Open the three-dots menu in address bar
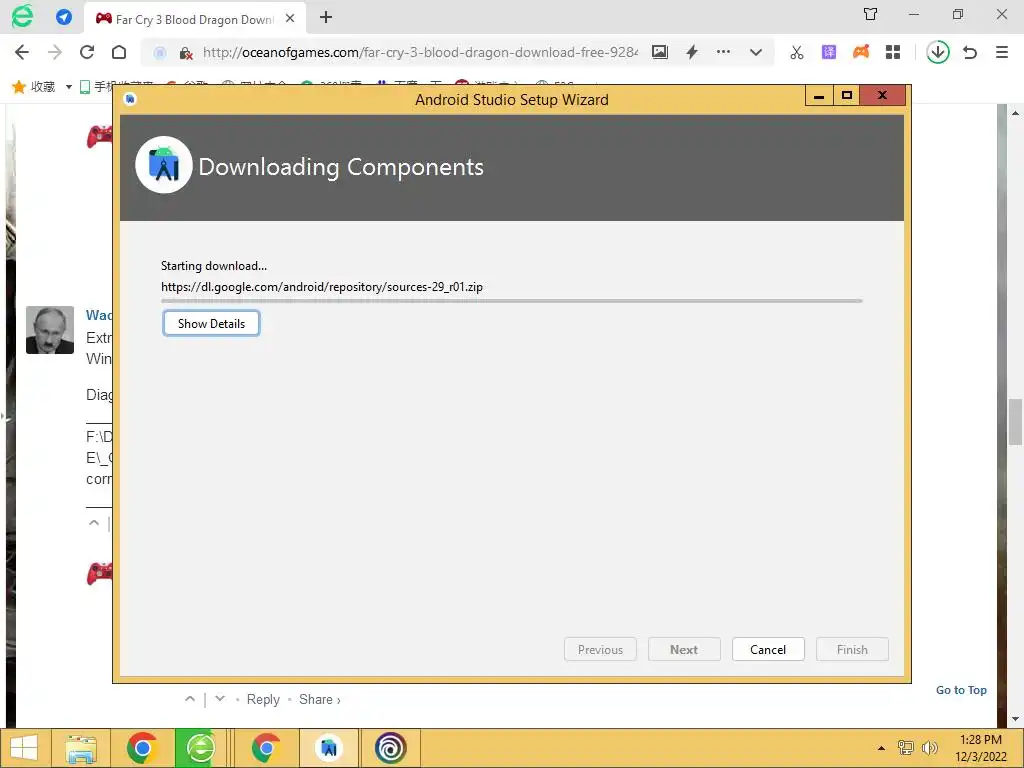 [x=724, y=52]
